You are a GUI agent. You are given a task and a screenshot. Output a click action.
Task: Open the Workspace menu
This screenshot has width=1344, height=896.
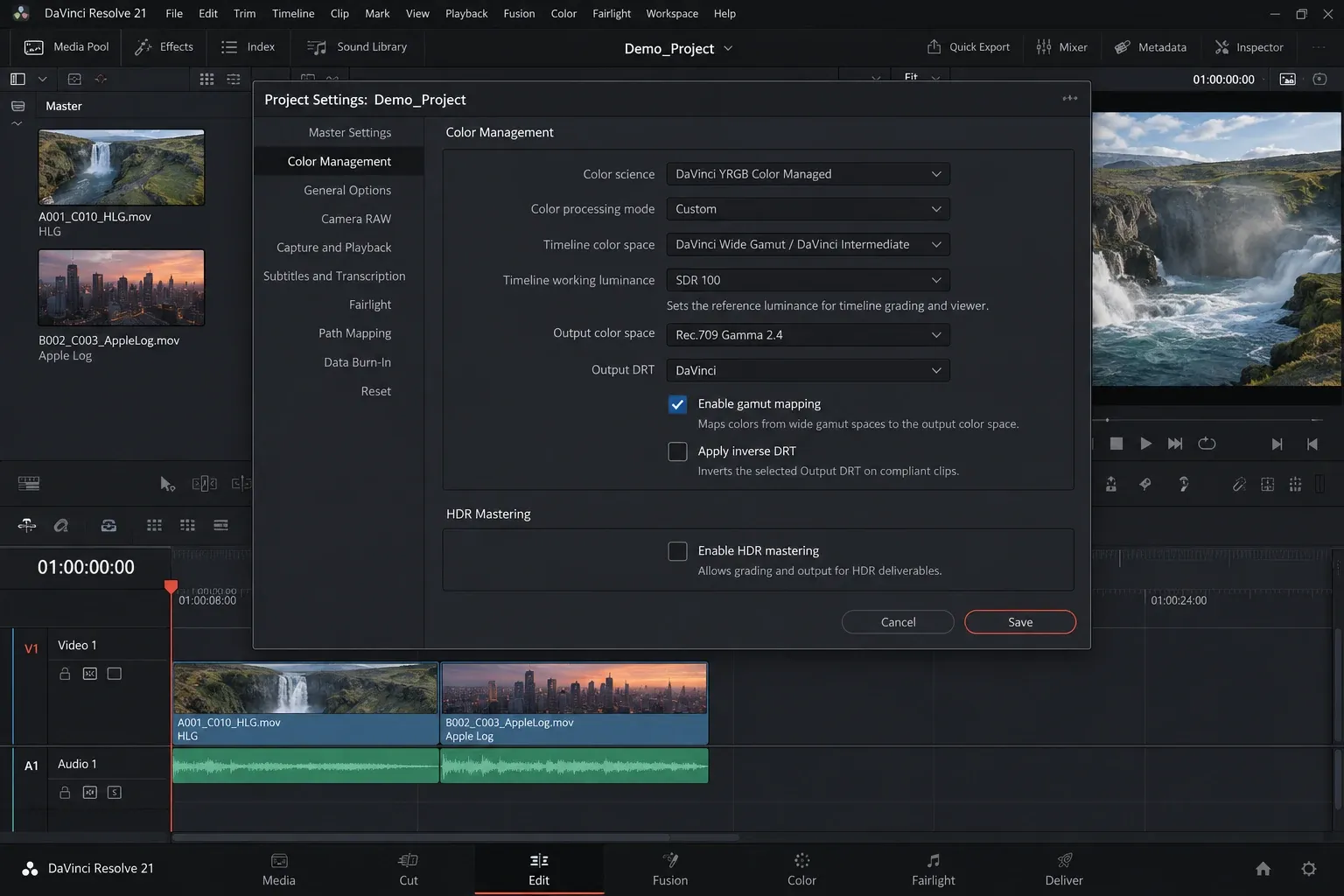(672, 13)
